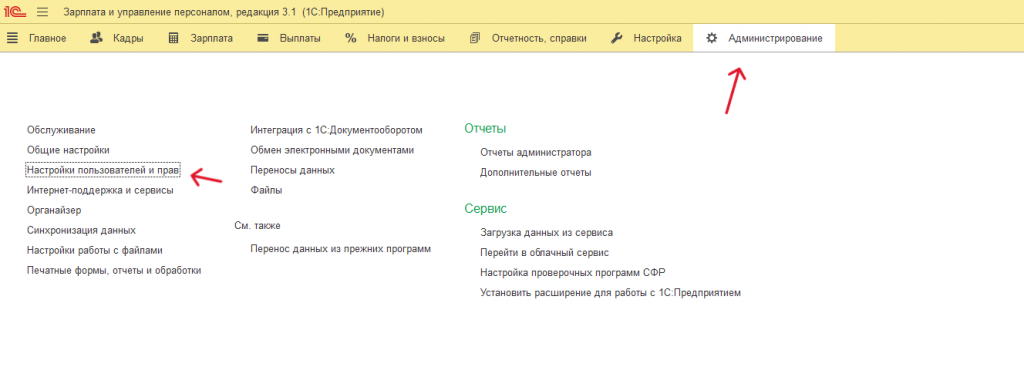
Task: Click Установить расширение для работы с 1С:Предприятием
Action: (x=611, y=293)
